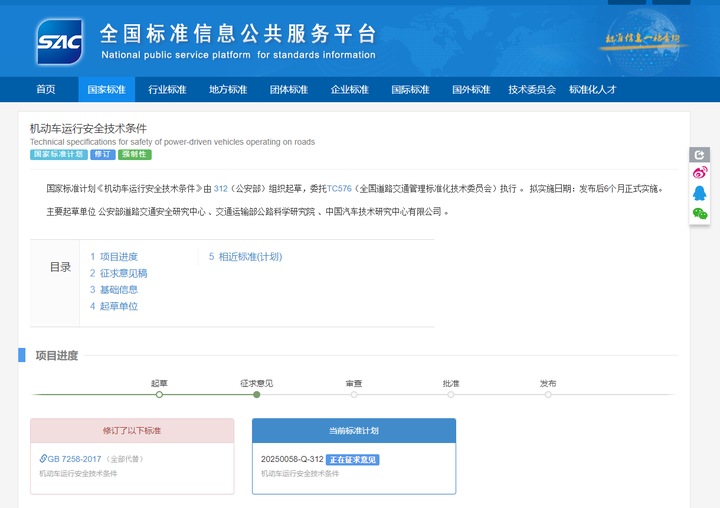Follow the 312 department link

pos(220,189)
